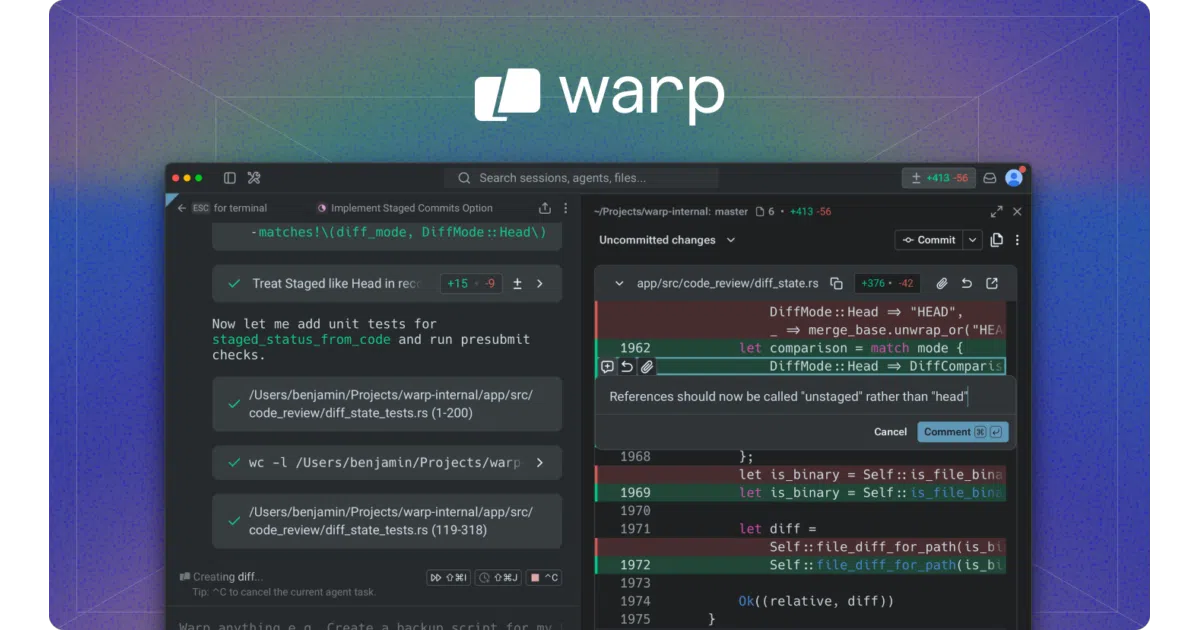Viewport: 1200px width, 630px height.
Task: Attach diff_state.rs as context with paperclip
Action: (942, 284)
